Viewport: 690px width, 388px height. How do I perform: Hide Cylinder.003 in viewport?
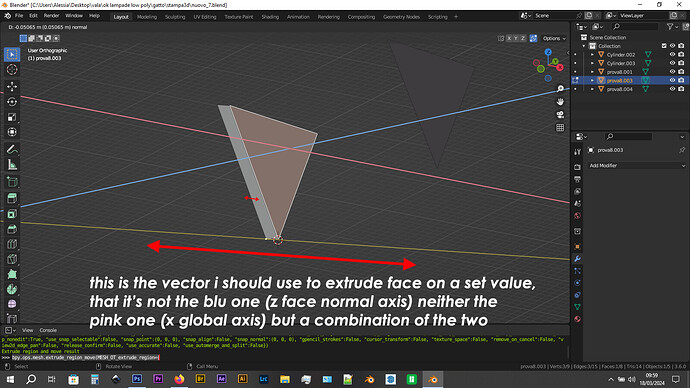pyautogui.click(x=672, y=63)
